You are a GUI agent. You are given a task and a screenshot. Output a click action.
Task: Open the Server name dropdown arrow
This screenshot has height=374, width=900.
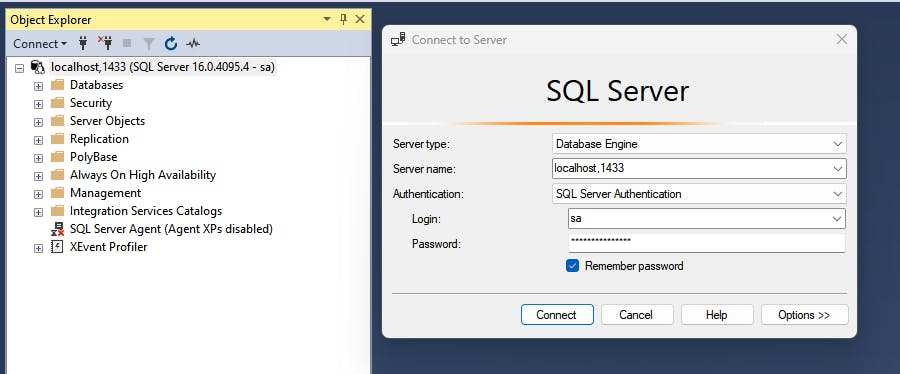pos(838,169)
